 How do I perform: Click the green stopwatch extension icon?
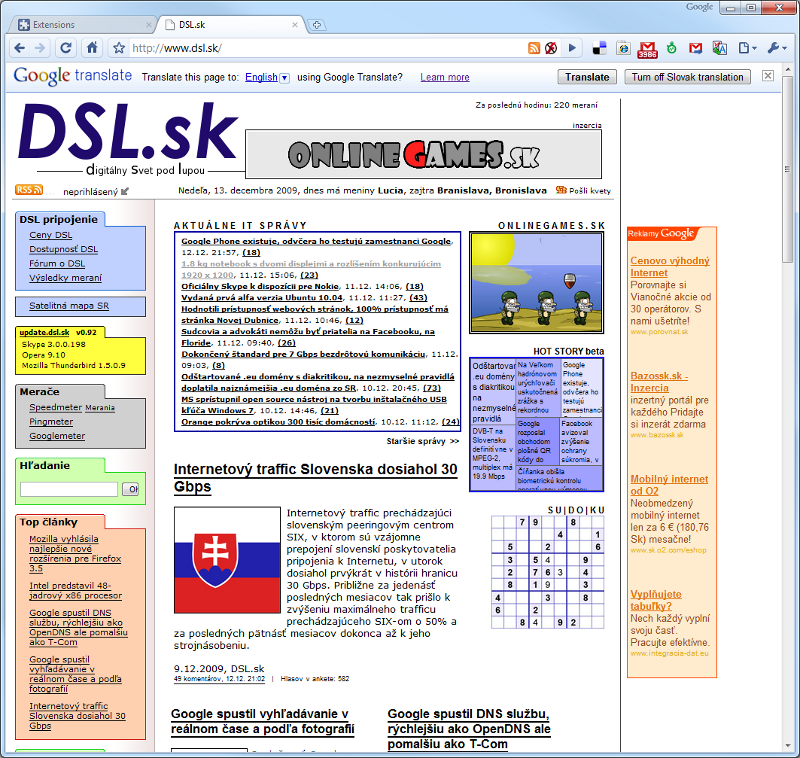coord(671,48)
